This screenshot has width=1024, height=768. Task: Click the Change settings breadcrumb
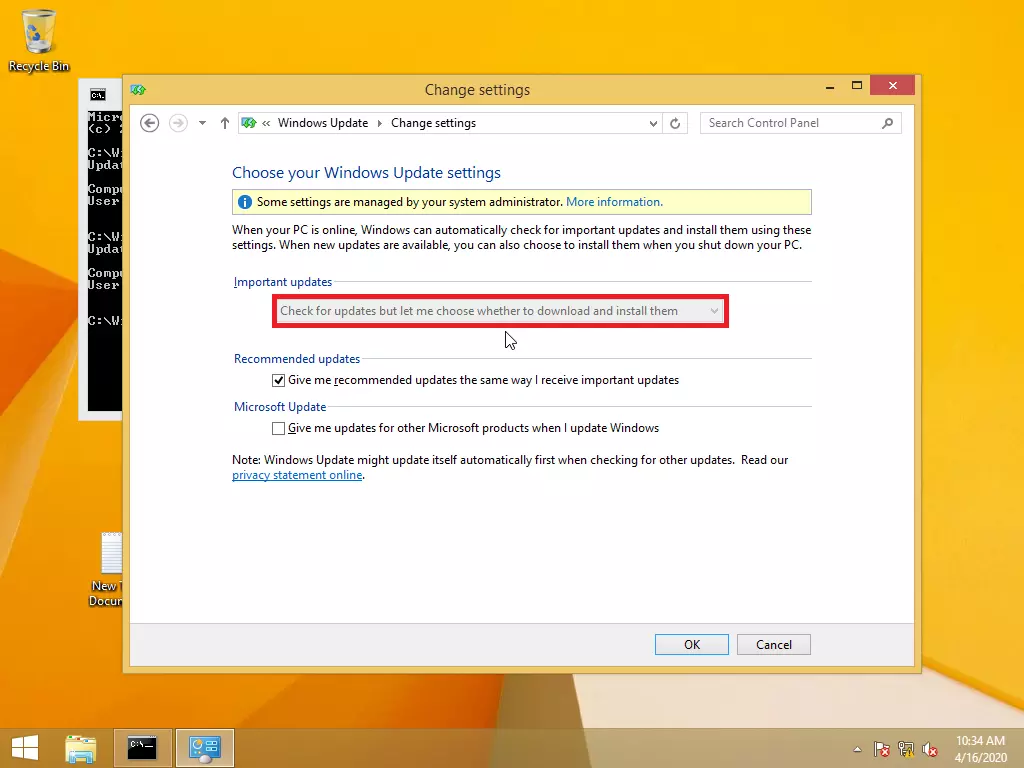click(433, 123)
